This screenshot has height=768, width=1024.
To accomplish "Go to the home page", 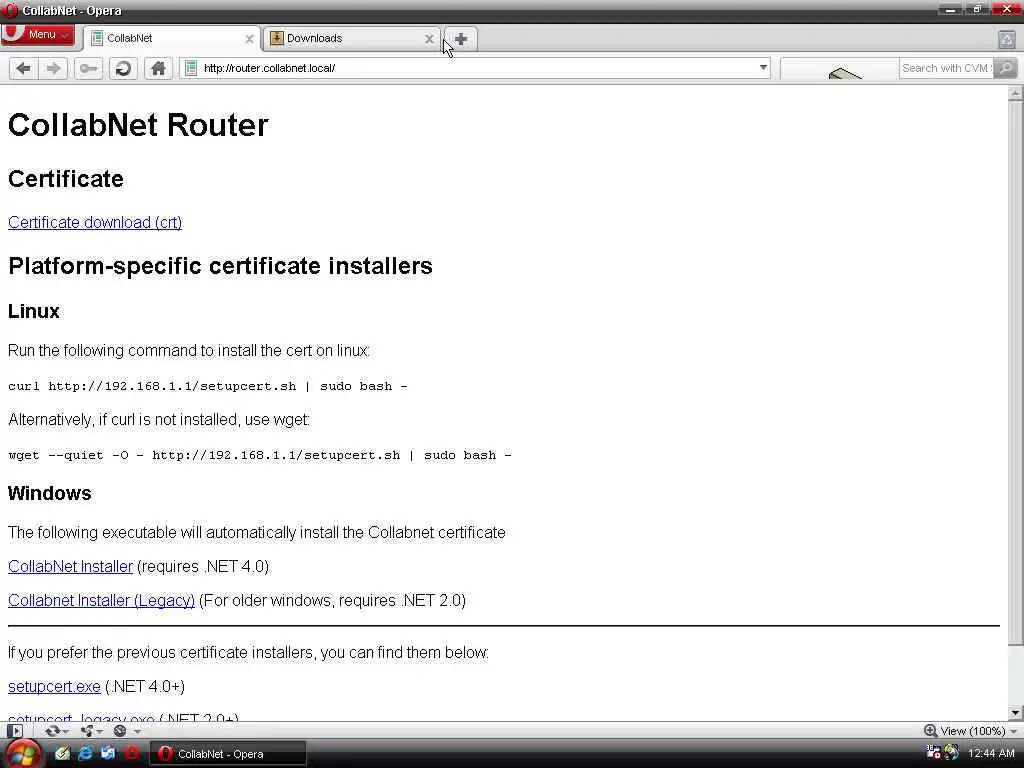I will 158,68.
